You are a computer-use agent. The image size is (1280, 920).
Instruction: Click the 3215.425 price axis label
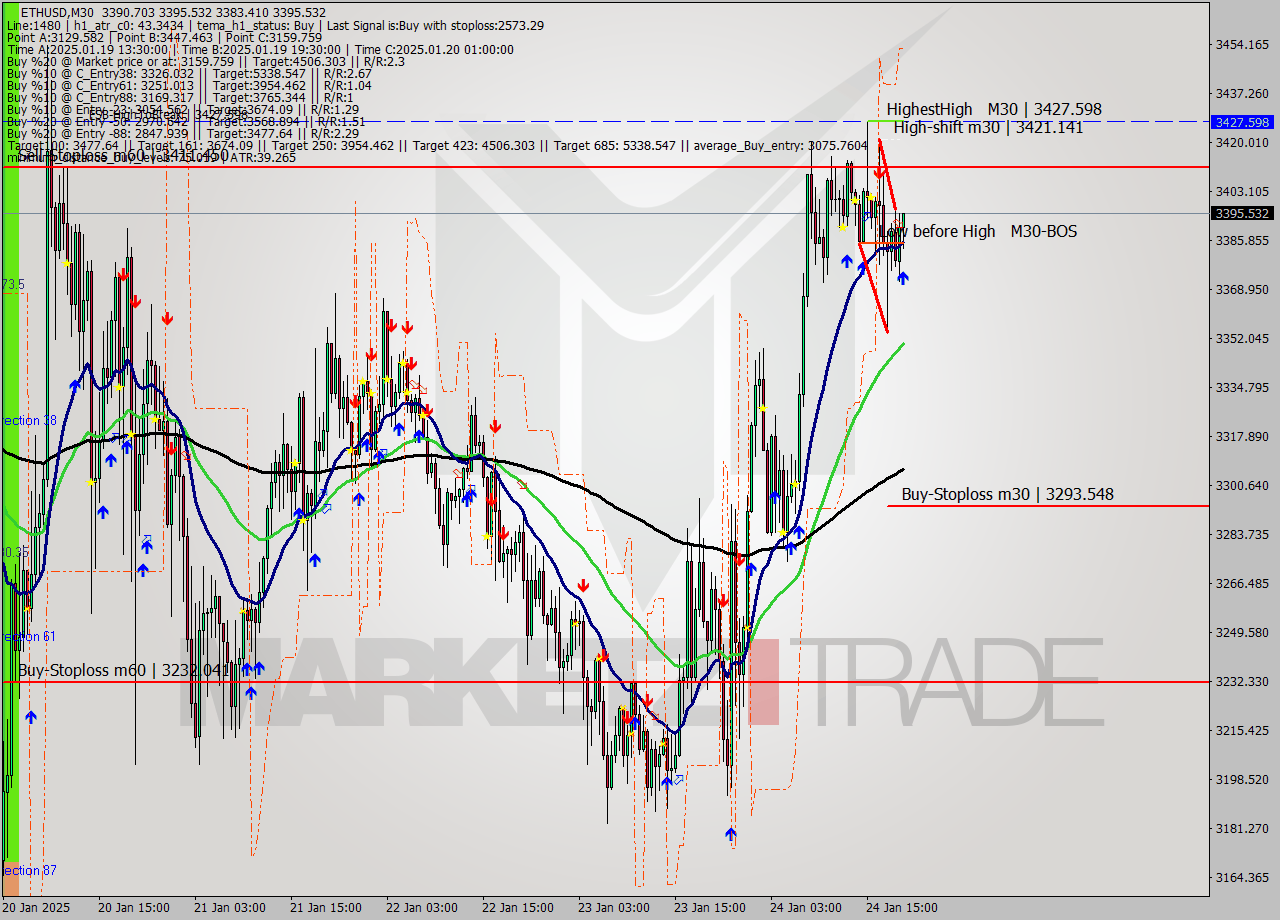(x=1241, y=730)
